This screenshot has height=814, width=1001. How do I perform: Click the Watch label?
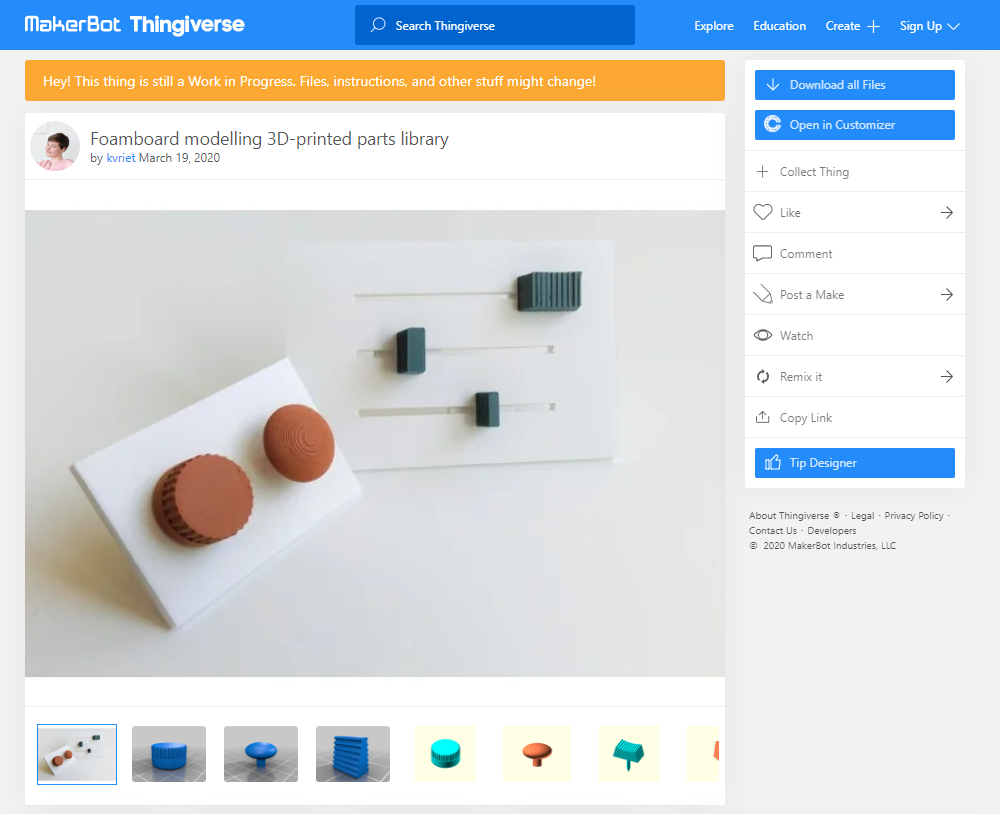point(796,336)
